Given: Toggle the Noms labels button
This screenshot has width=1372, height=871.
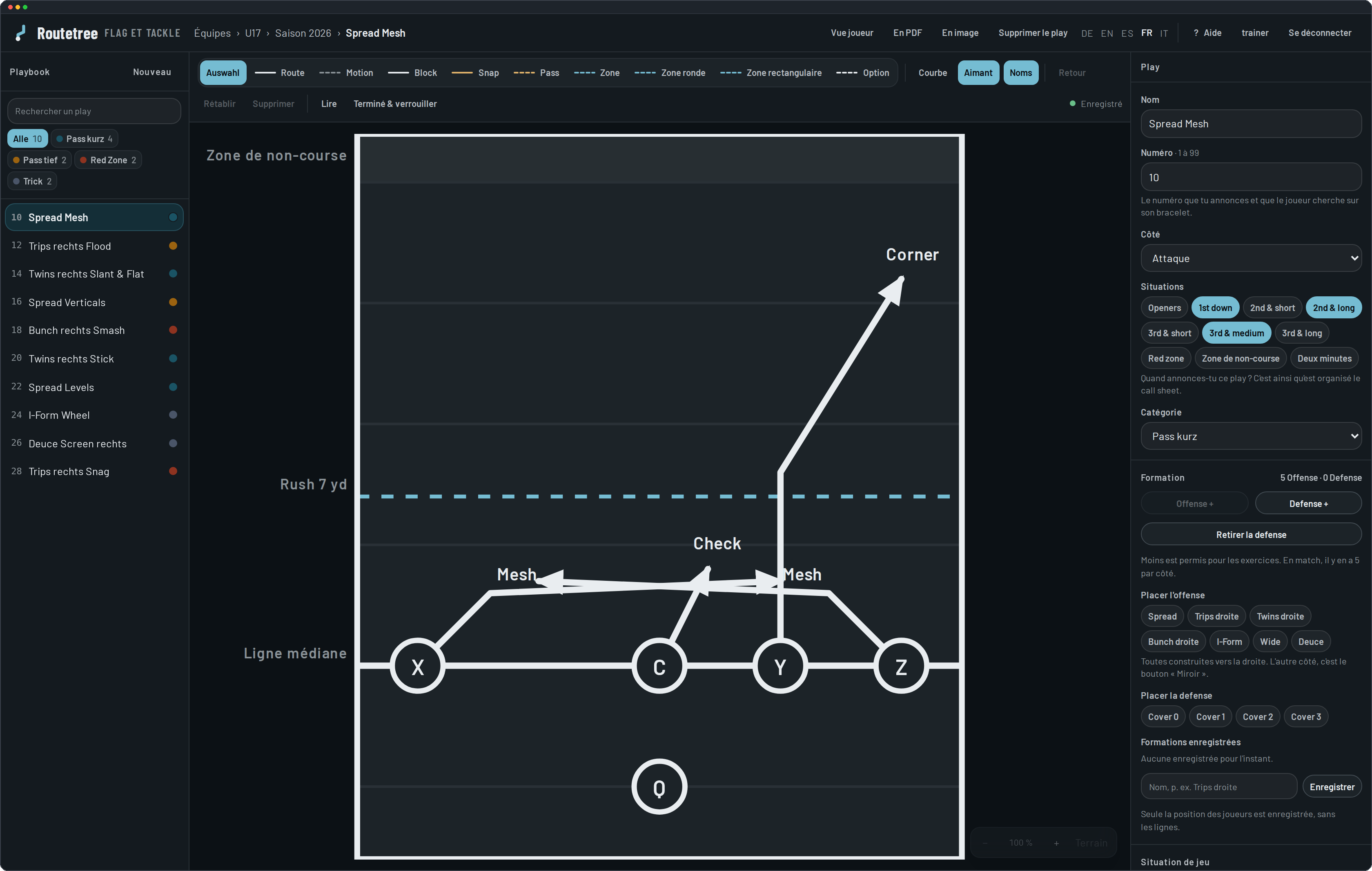Looking at the screenshot, I should pyautogui.click(x=1020, y=73).
